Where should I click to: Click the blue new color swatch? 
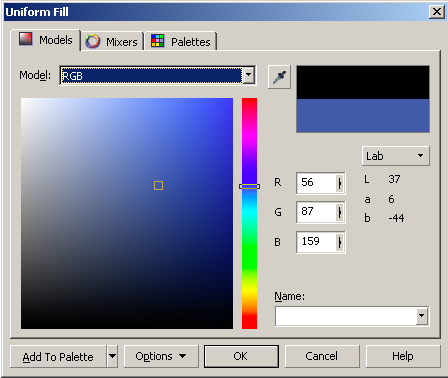click(363, 115)
